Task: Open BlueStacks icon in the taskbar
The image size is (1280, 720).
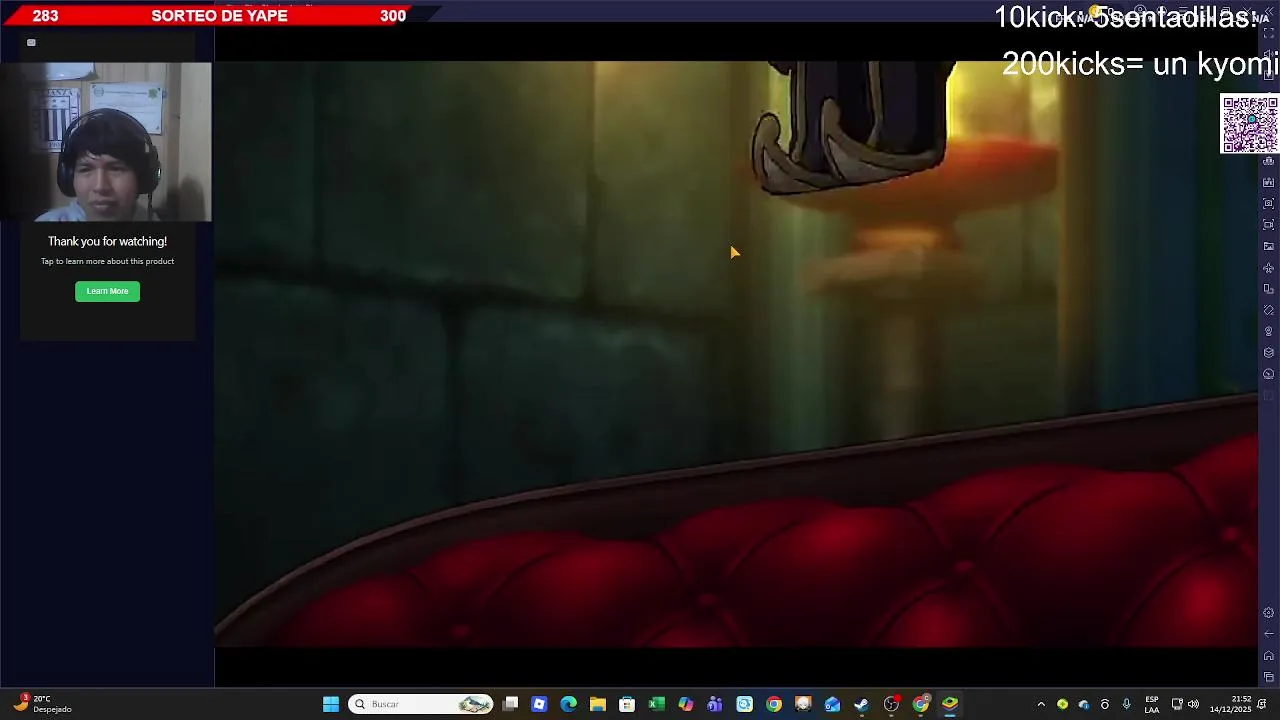Action: (949, 704)
